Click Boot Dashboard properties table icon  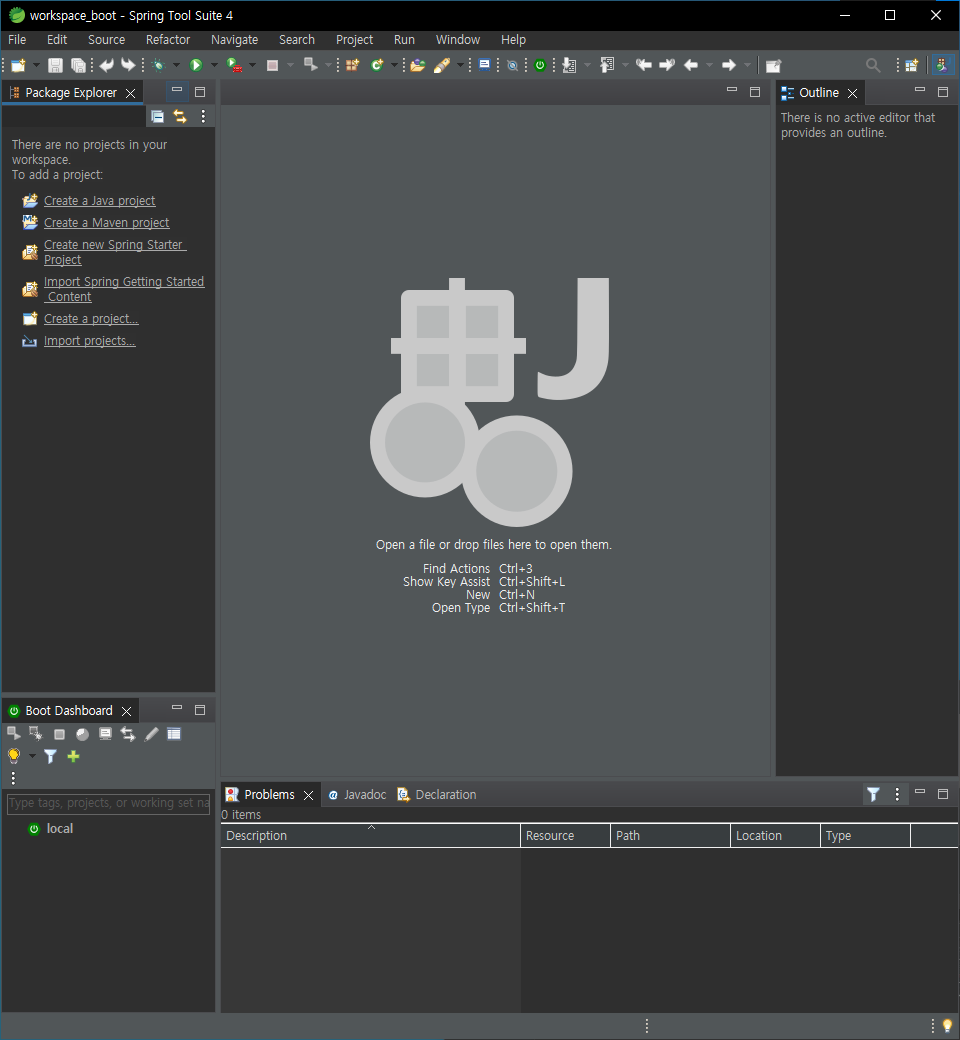pos(174,734)
